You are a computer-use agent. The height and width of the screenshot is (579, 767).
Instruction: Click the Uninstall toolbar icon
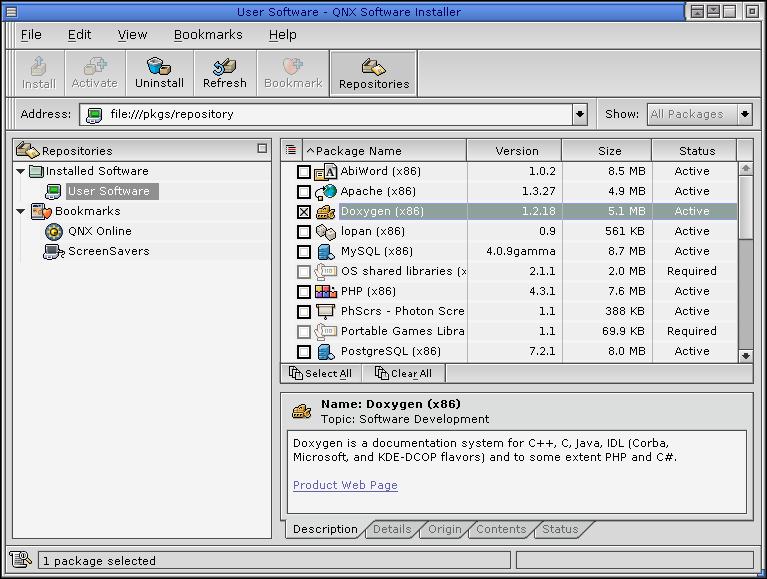[159, 66]
